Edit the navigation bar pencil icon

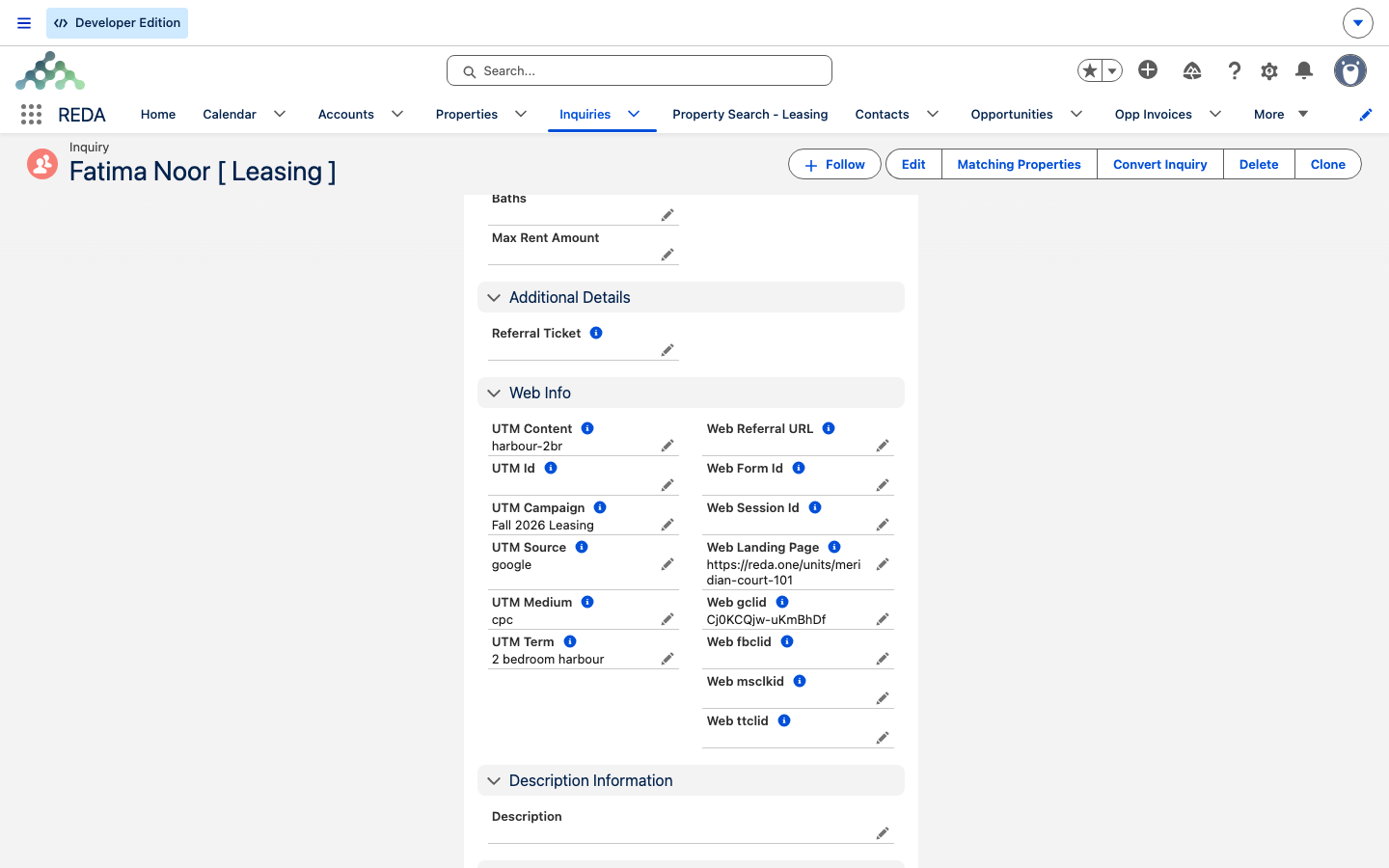1366,115
